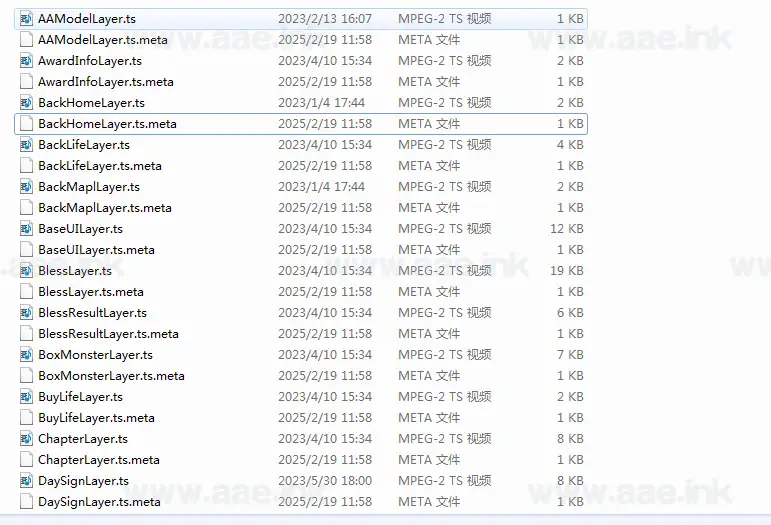Click the 6 KB size of BlessResultLayer.ts
The height and width of the screenshot is (525, 771).
click(570, 313)
